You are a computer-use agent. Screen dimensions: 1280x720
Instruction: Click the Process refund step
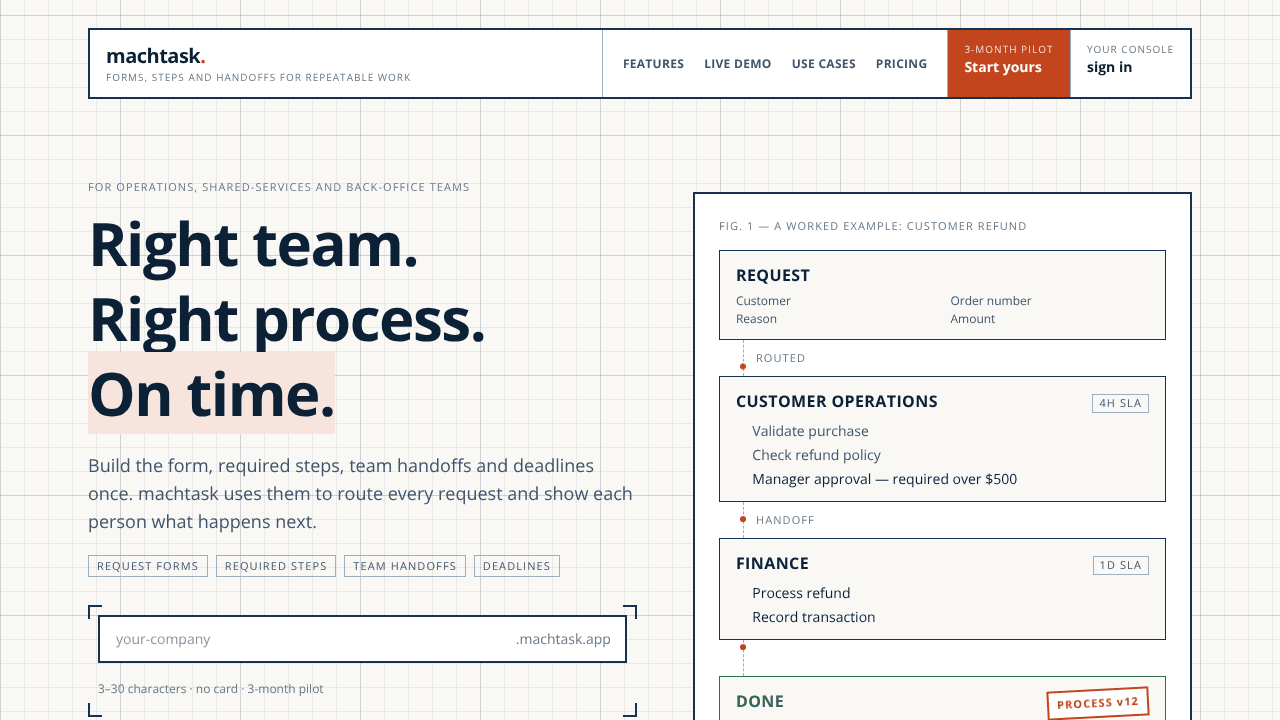point(801,593)
